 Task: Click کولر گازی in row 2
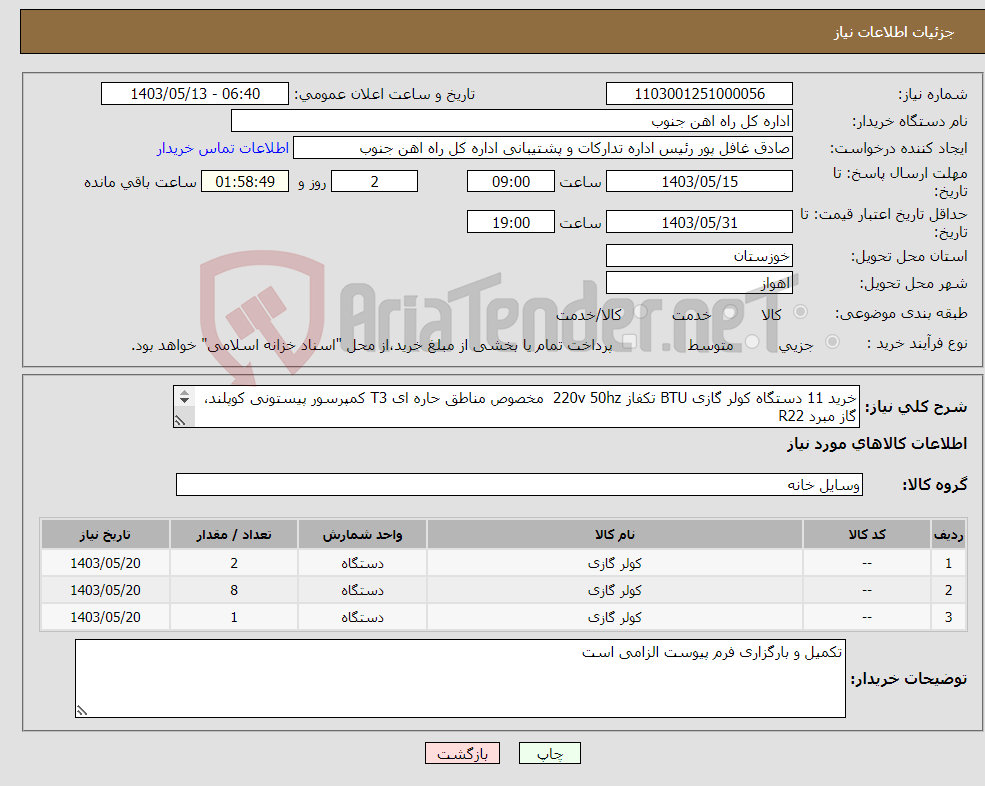click(614, 590)
